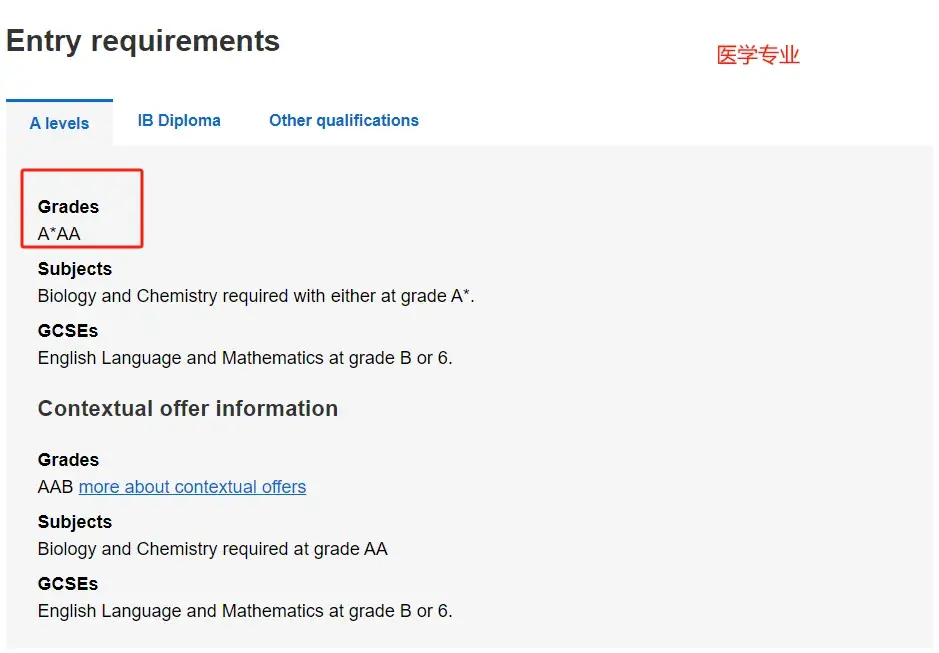The height and width of the screenshot is (653, 939).
Task: Select the A levels tab
Action: 59,123
